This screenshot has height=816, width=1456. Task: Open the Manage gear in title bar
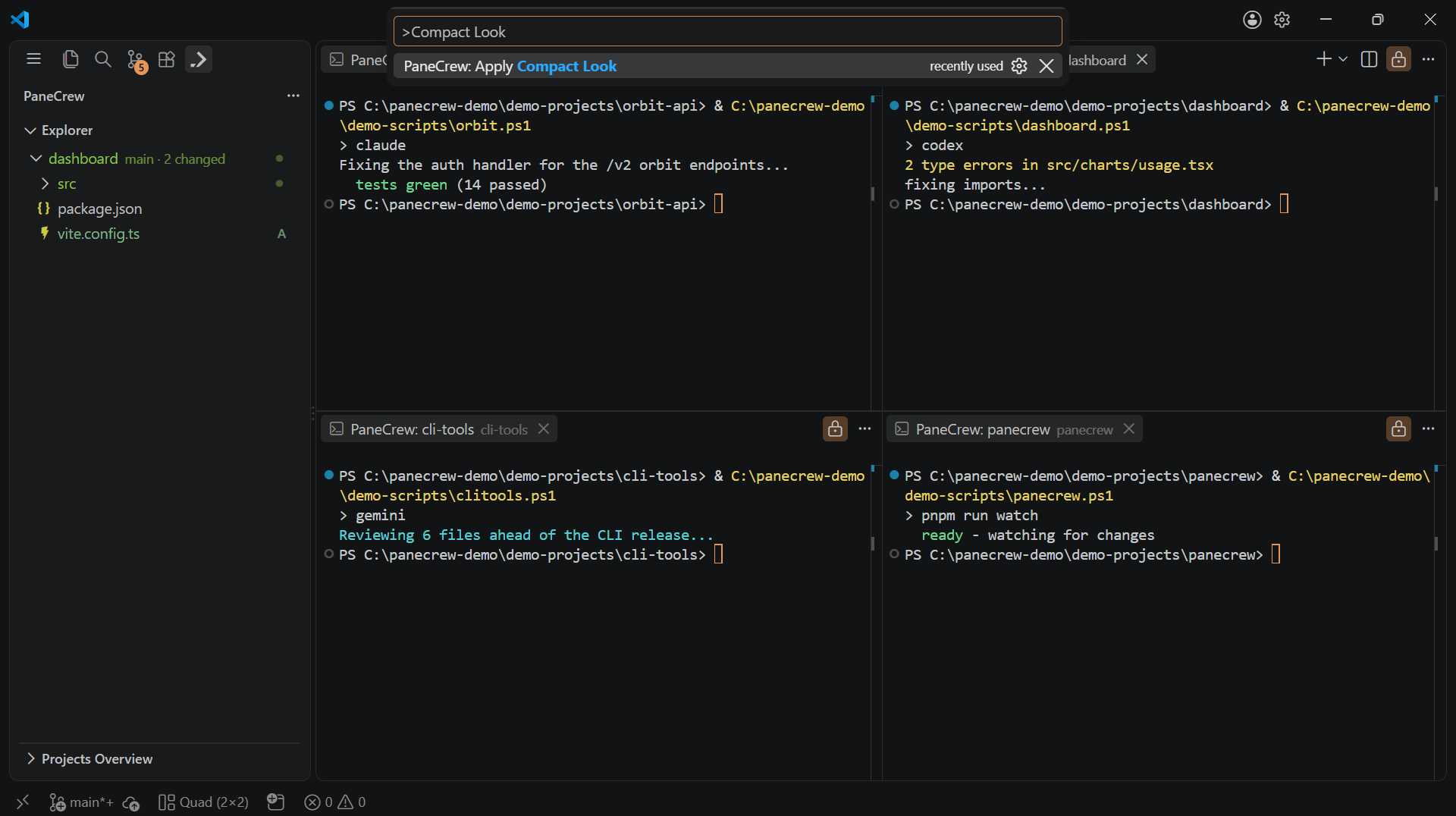point(1282,20)
